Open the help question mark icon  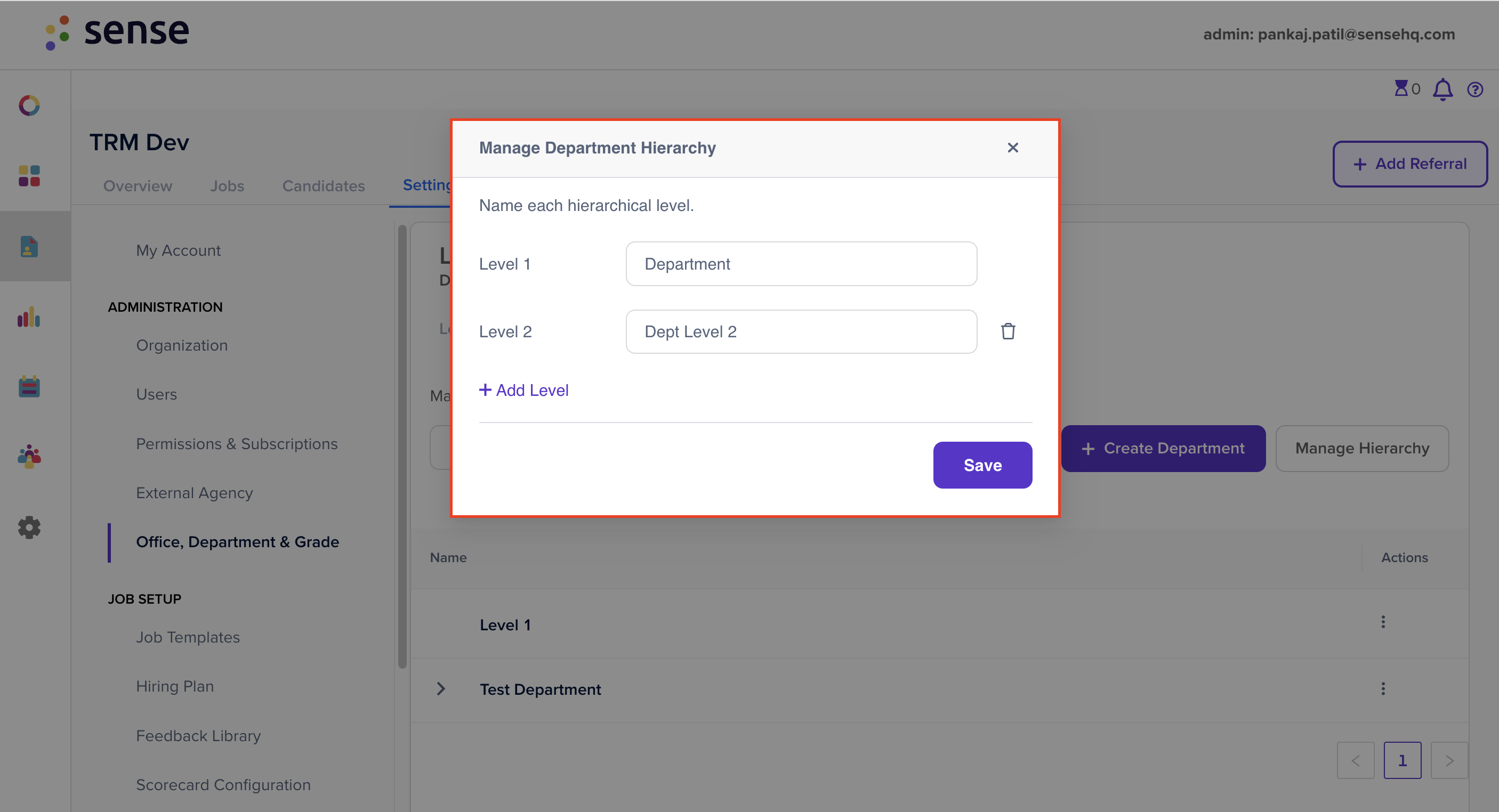pos(1475,90)
